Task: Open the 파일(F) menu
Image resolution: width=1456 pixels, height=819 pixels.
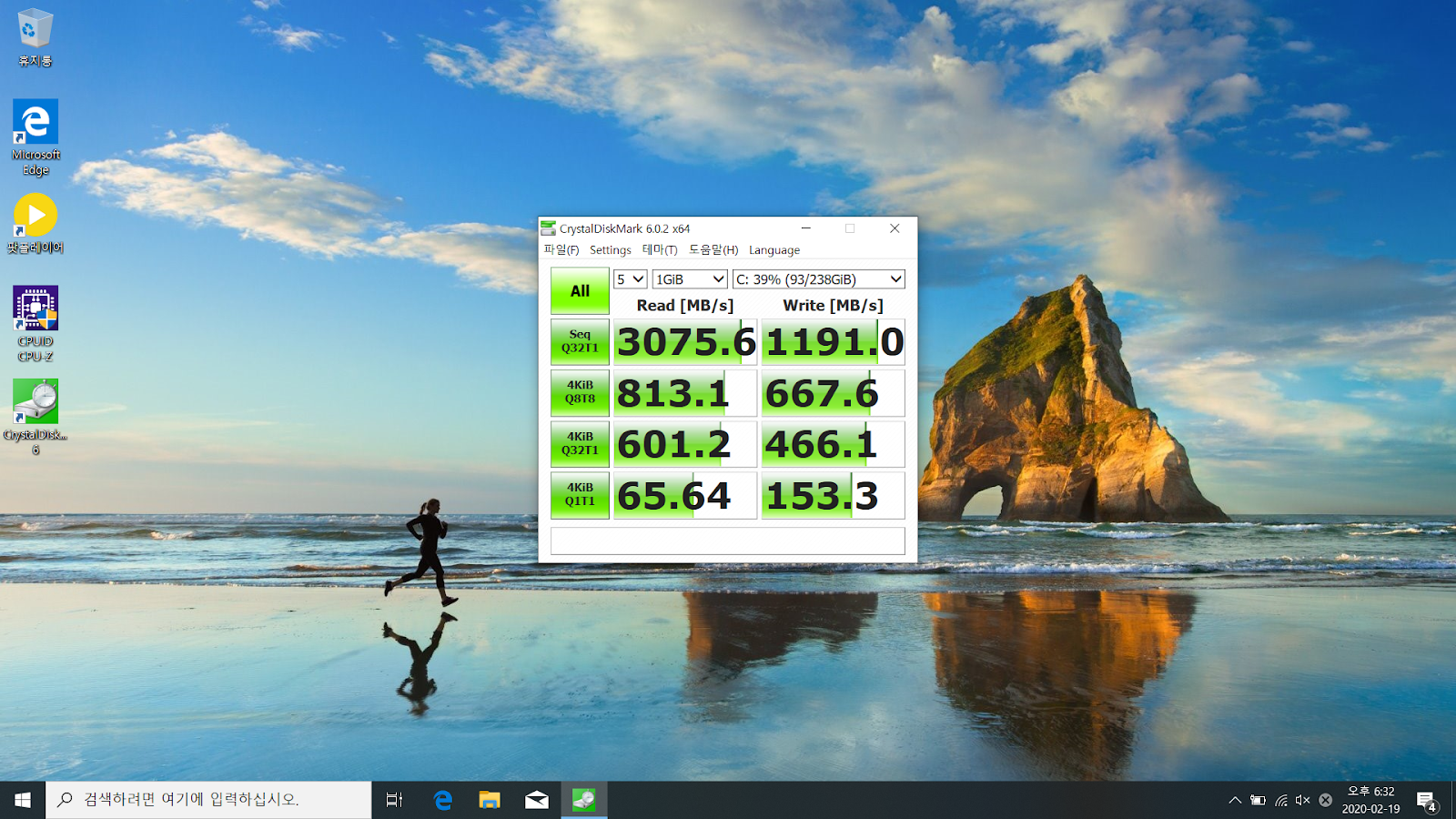Action: coord(561,250)
